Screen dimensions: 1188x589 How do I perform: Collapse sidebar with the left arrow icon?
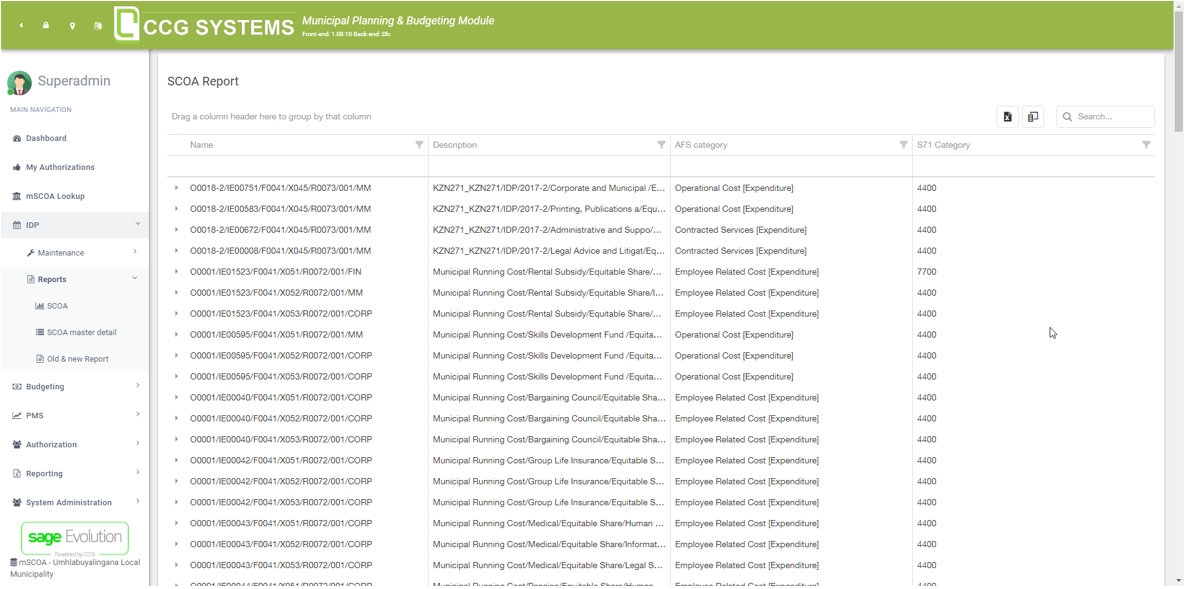(x=21, y=26)
